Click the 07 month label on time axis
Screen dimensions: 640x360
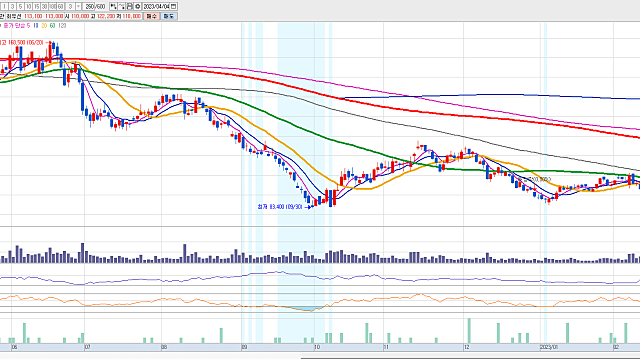tap(87, 347)
